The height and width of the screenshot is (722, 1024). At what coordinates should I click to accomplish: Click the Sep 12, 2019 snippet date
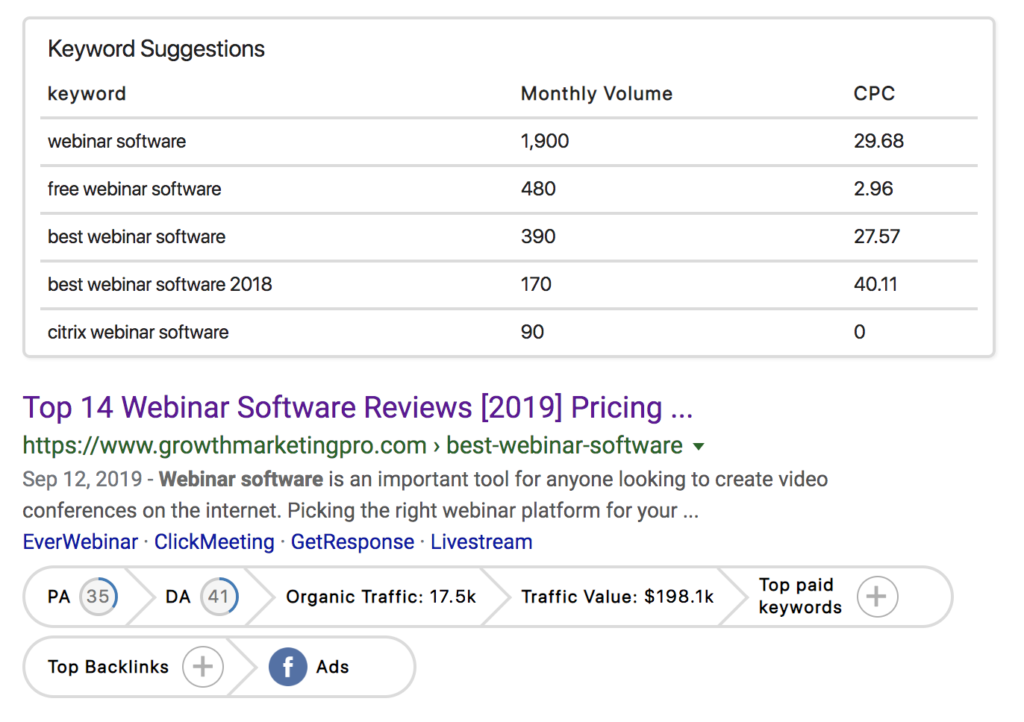point(82,479)
